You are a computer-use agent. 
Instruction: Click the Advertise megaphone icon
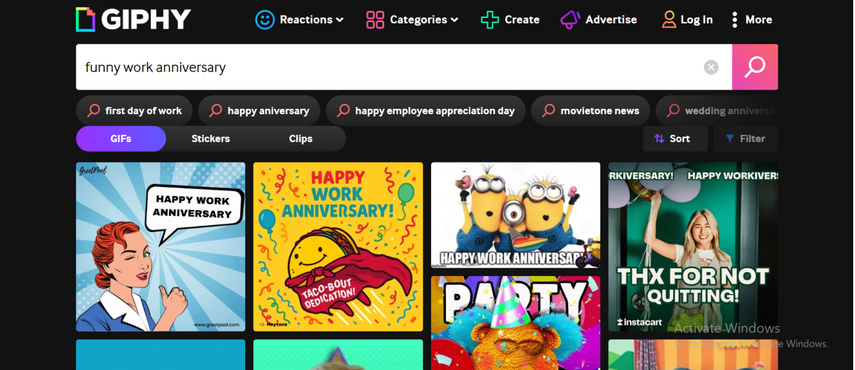click(x=570, y=20)
